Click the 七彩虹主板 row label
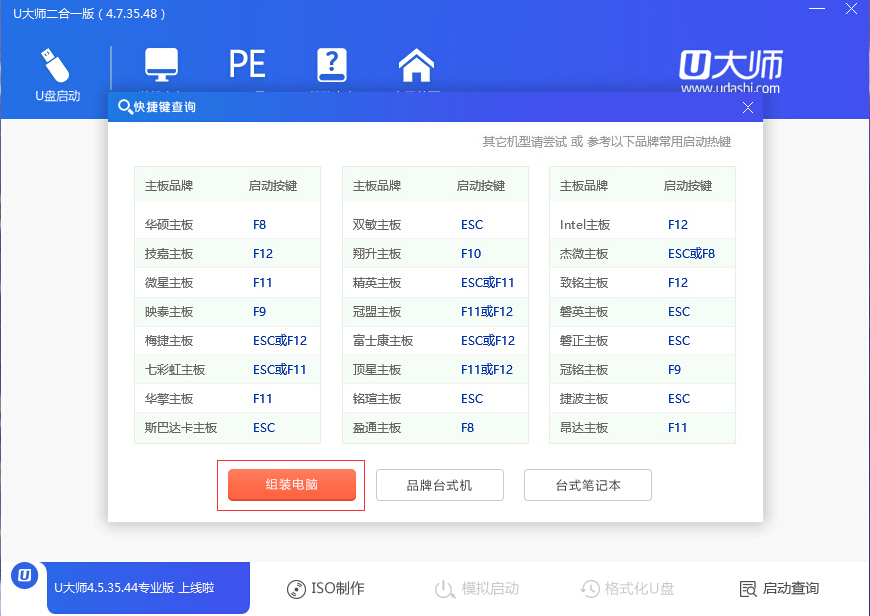The height and width of the screenshot is (616, 870). 175,370
